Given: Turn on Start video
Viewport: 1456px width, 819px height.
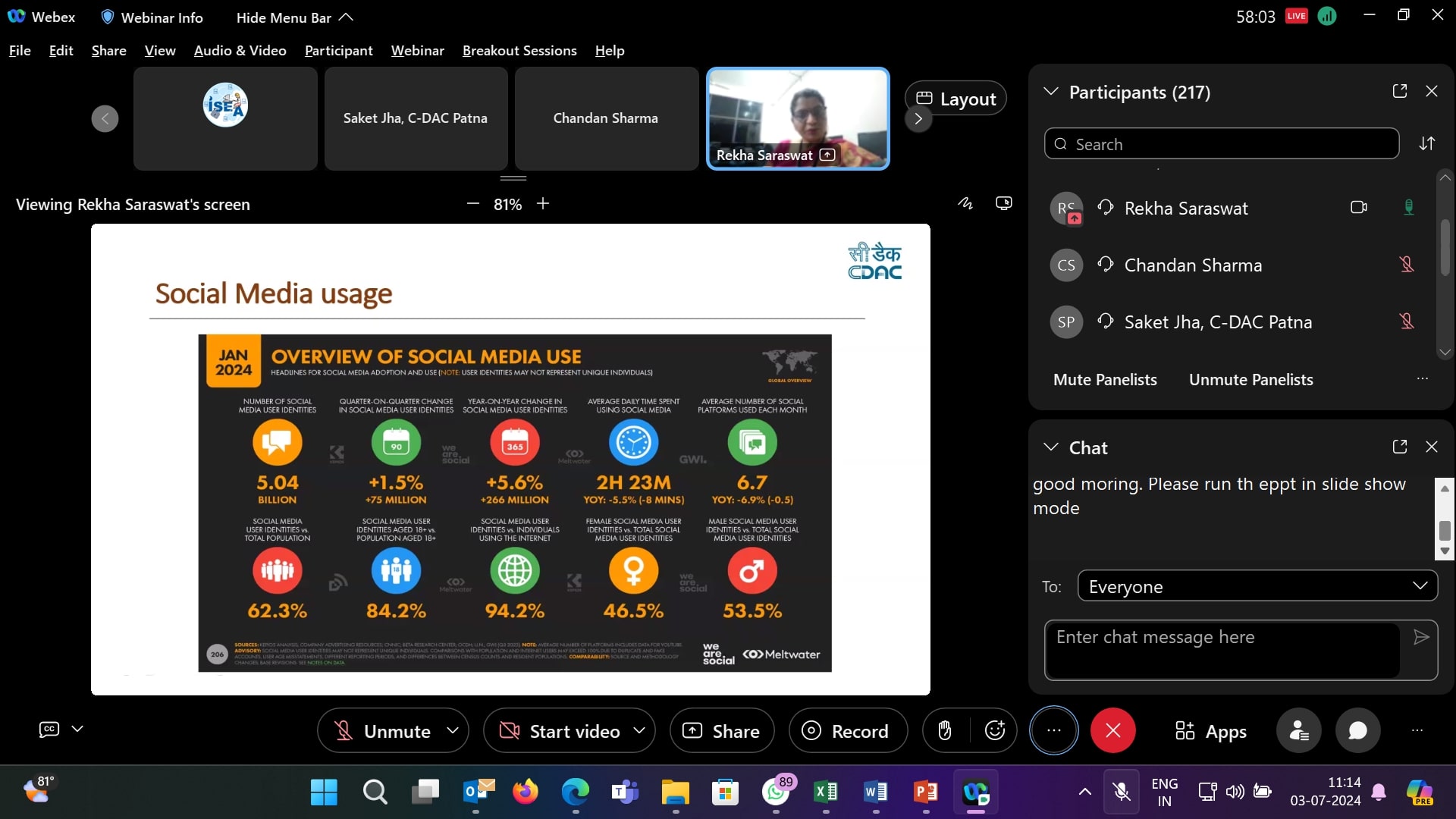Looking at the screenshot, I should click(x=560, y=731).
